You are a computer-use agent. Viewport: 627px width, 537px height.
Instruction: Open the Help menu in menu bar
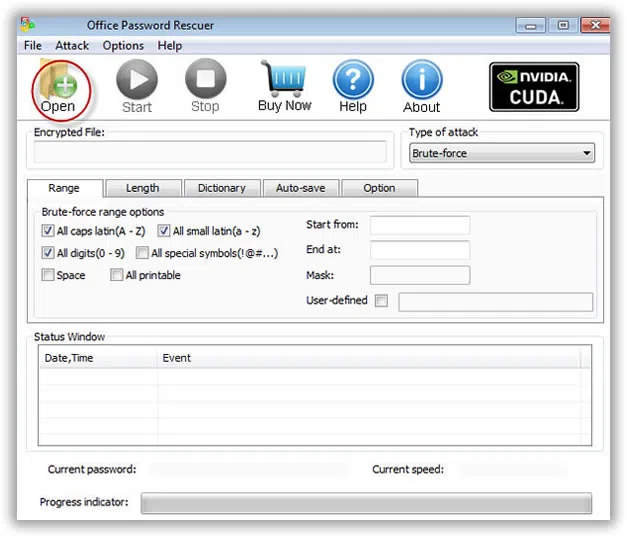[170, 46]
